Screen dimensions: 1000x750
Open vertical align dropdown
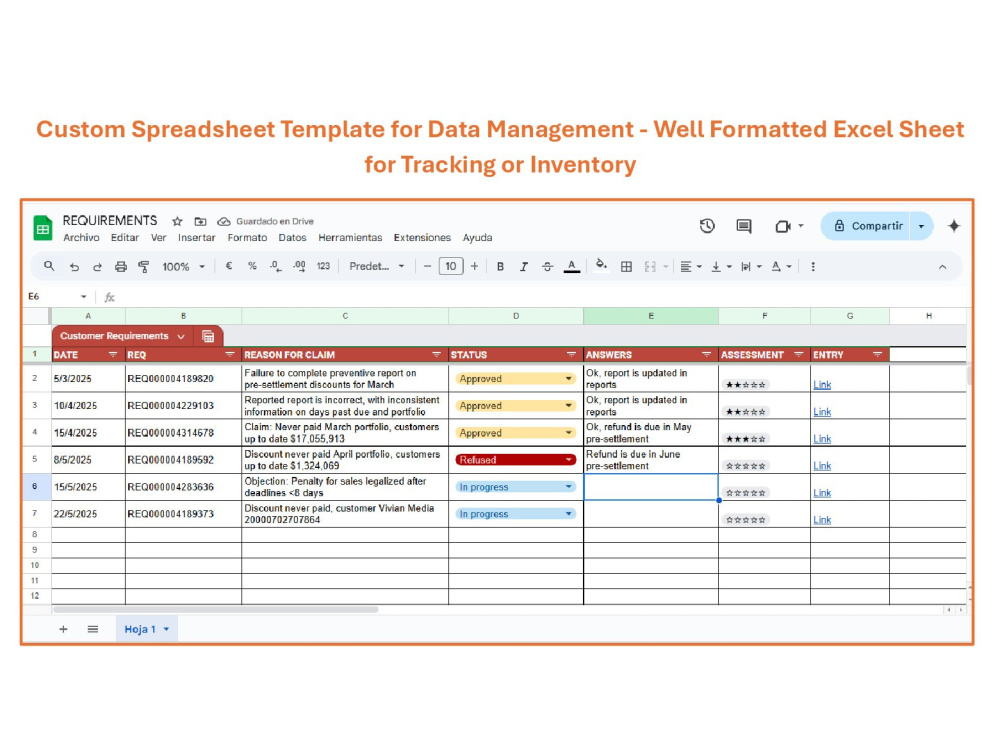click(x=721, y=267)
